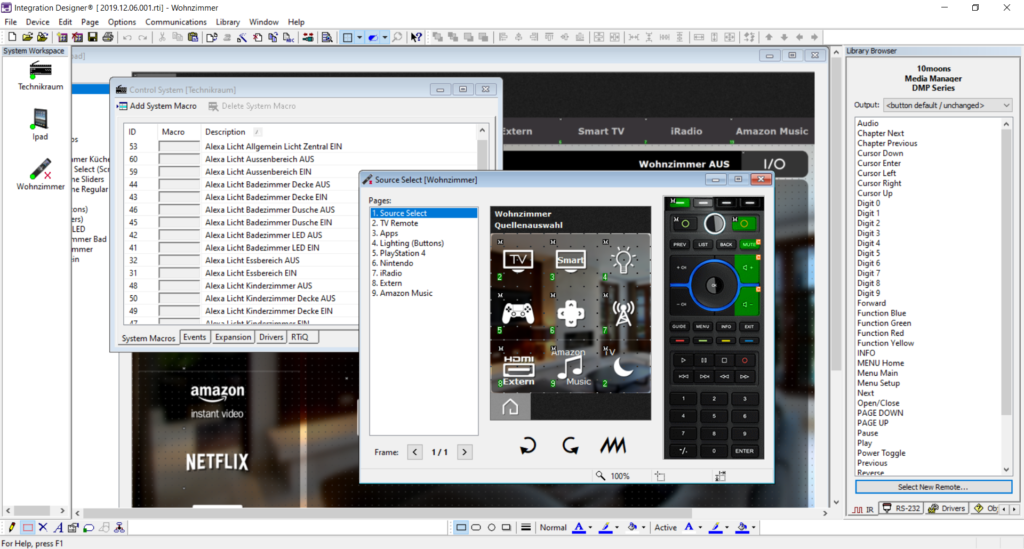Select the Ipad device in System Workspace
This screenshot has height=549, width=1024.
click(x=40, y=125)
